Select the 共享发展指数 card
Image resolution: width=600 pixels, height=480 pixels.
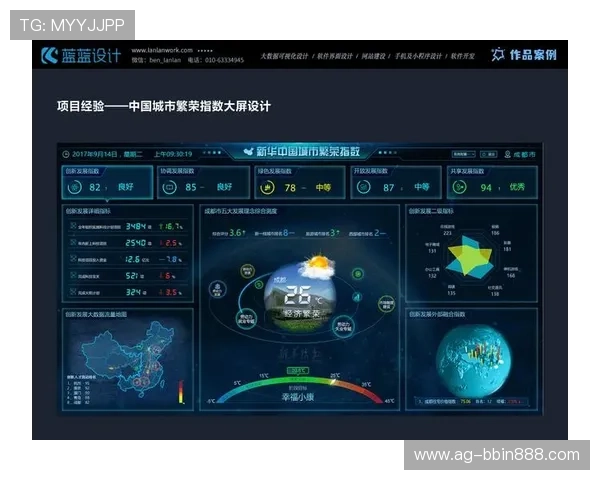tap(492, 182)
